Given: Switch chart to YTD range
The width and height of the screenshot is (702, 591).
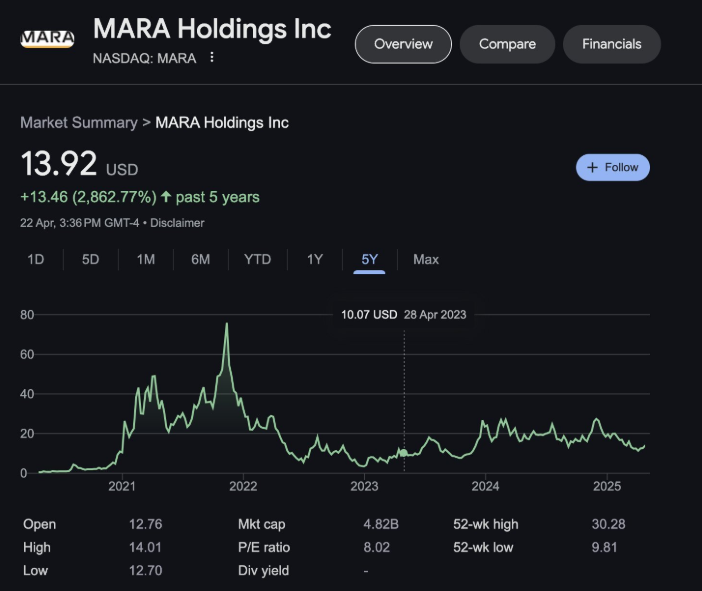Looking at the screenshot, I should (257, 259).
